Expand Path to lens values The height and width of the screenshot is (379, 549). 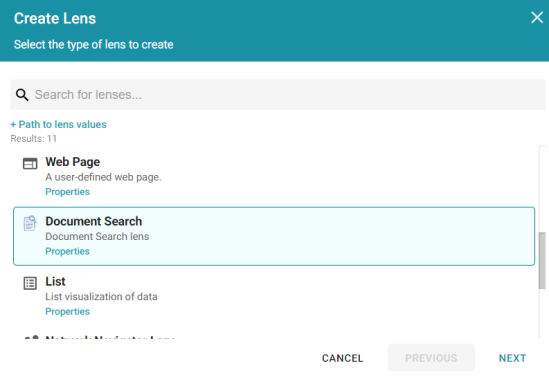pos(58,124)
